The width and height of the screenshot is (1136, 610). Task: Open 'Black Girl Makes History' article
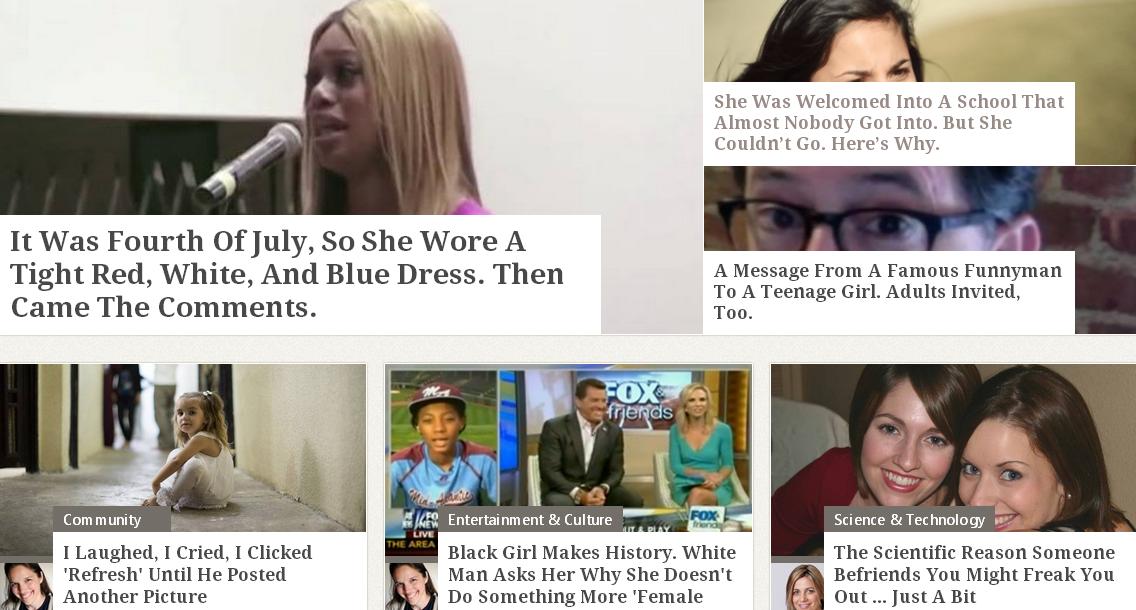coord(592,574)
